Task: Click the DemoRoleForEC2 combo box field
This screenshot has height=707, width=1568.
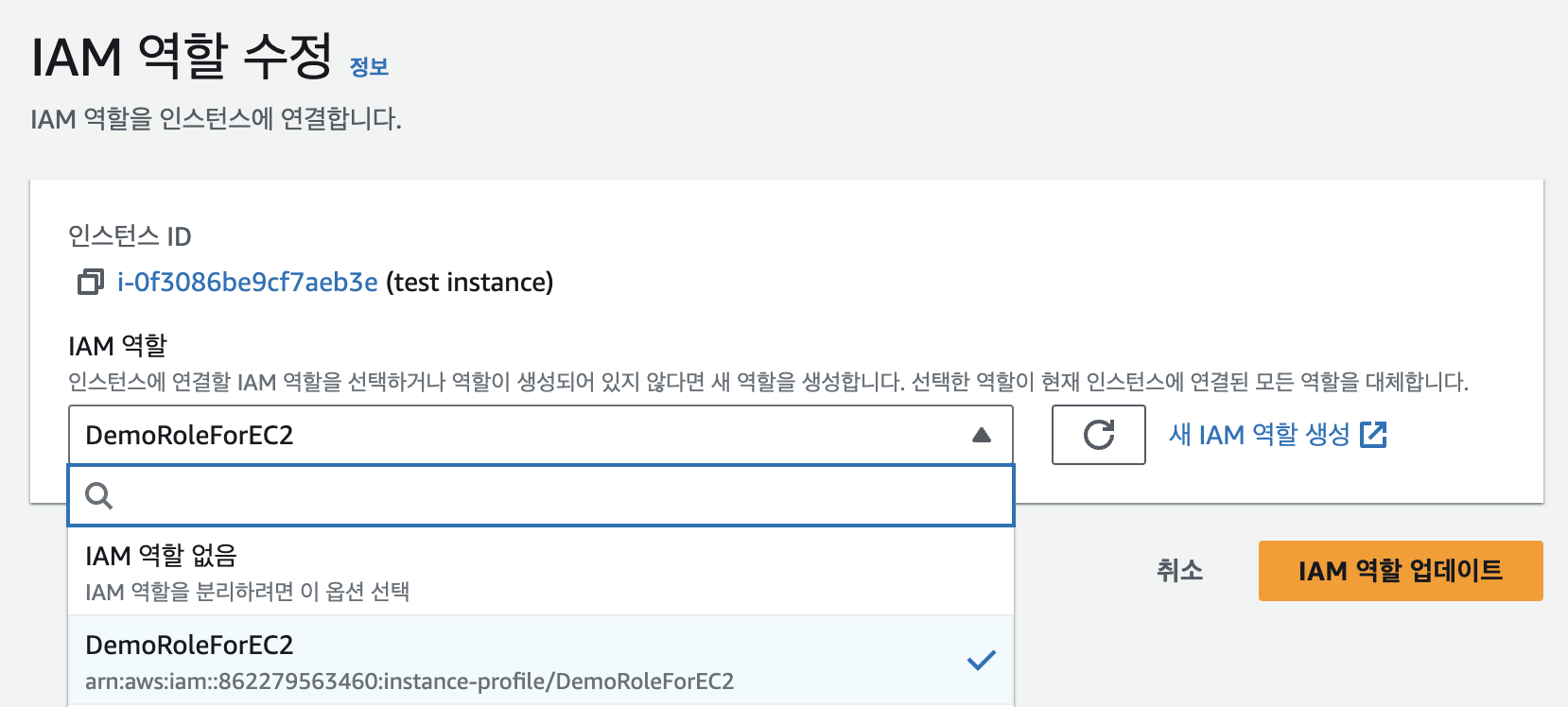Action: point(540,435)
